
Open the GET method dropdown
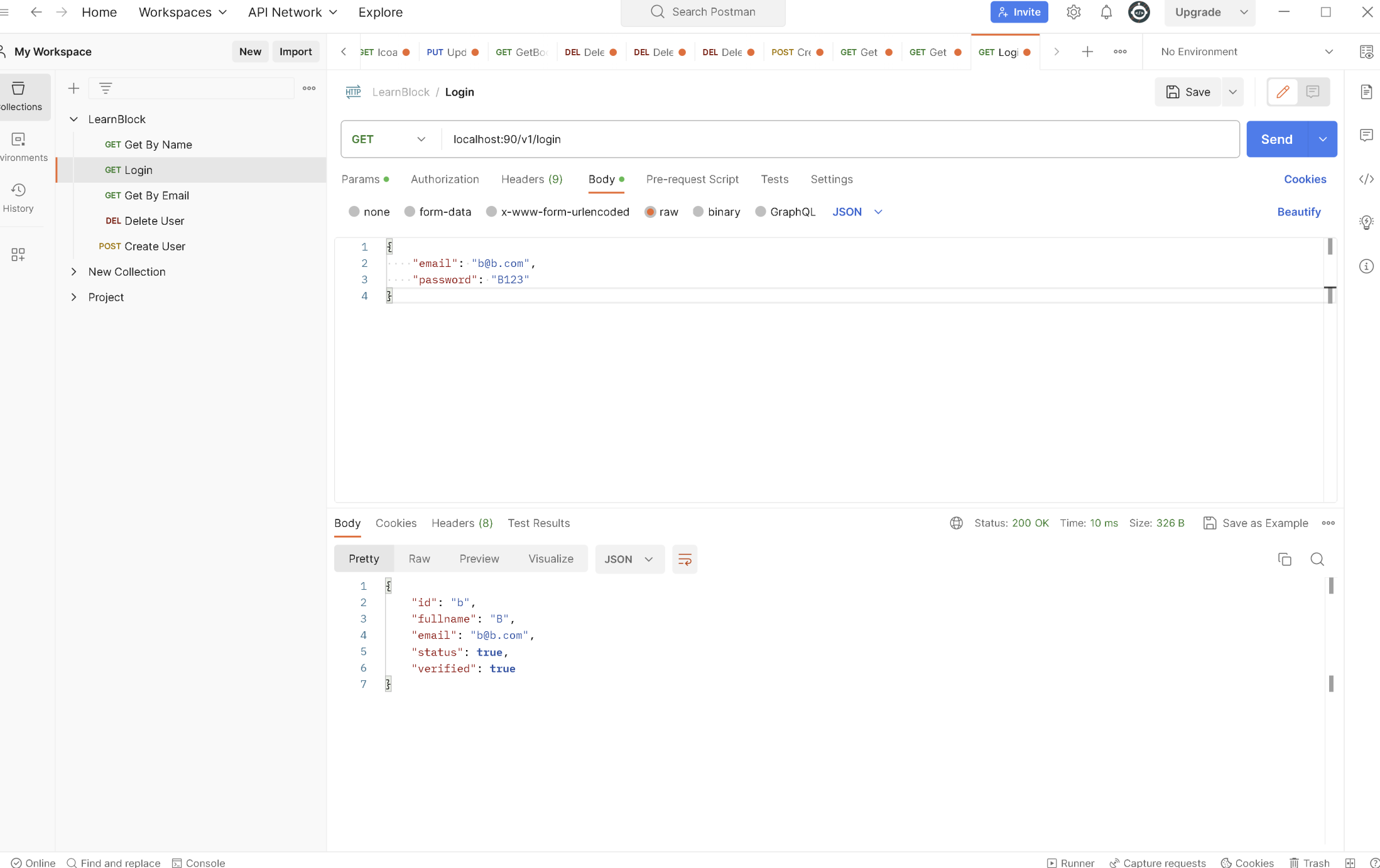388,139
